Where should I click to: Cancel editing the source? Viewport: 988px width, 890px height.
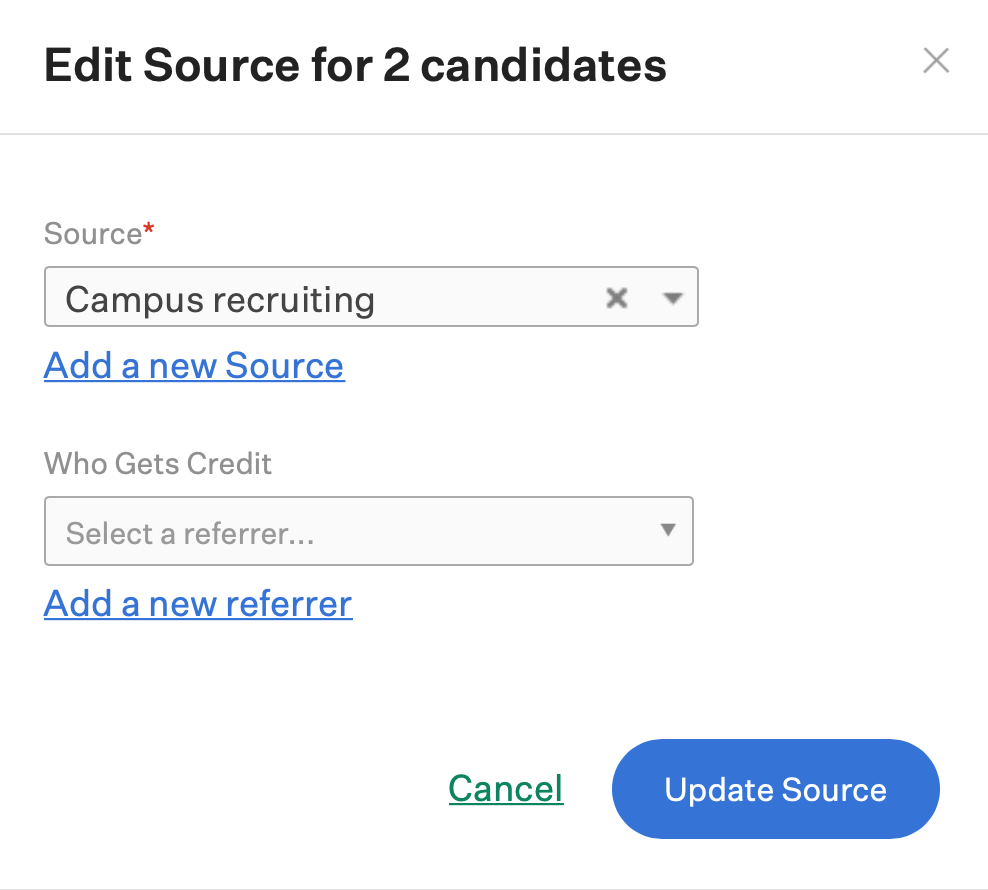[506, 789]
